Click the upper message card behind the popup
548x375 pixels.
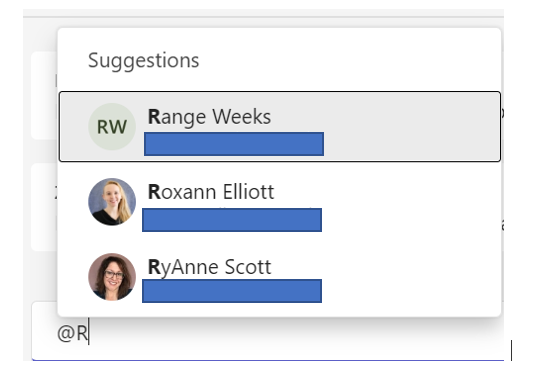[44, 95]
